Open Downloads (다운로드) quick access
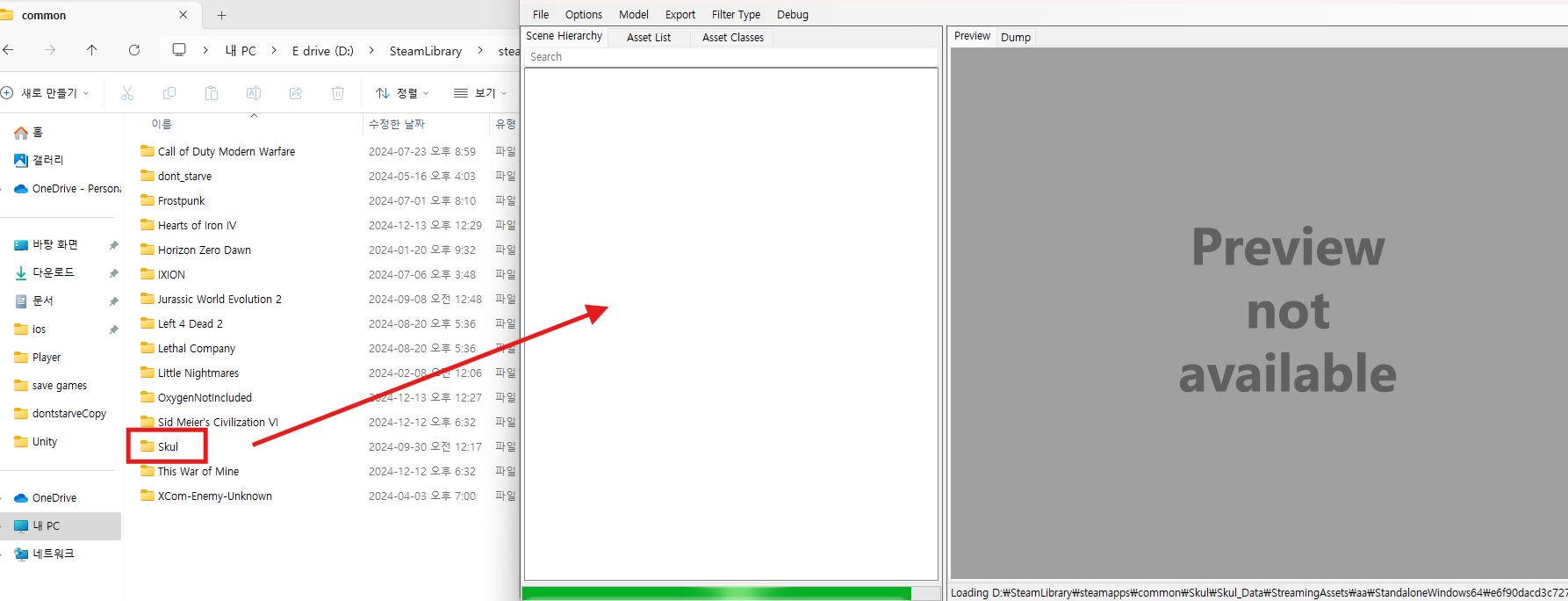Image resolution: width=1568 pixels, height=601 pixels. (x=45, y=273)
